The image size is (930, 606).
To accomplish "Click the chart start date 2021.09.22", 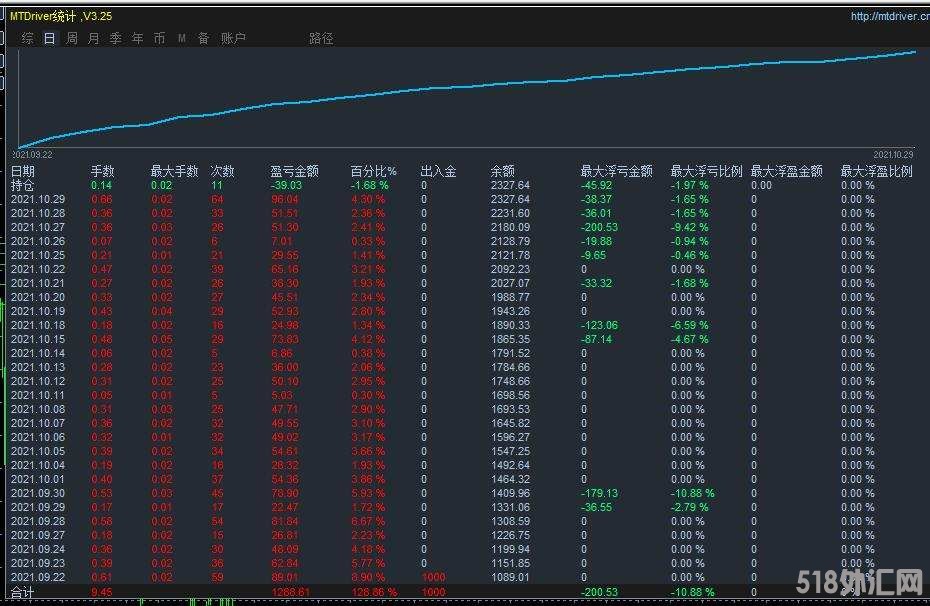I will [33, 155].
